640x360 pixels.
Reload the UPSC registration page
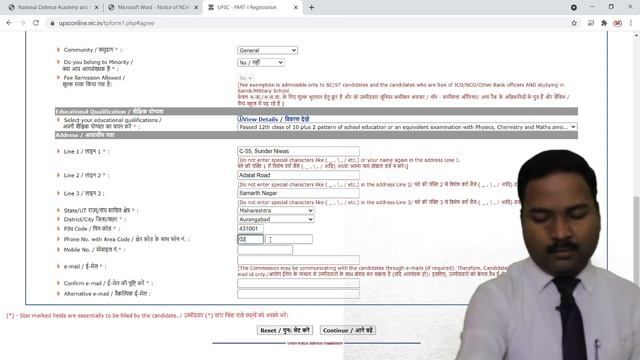(x=36, y=23)
